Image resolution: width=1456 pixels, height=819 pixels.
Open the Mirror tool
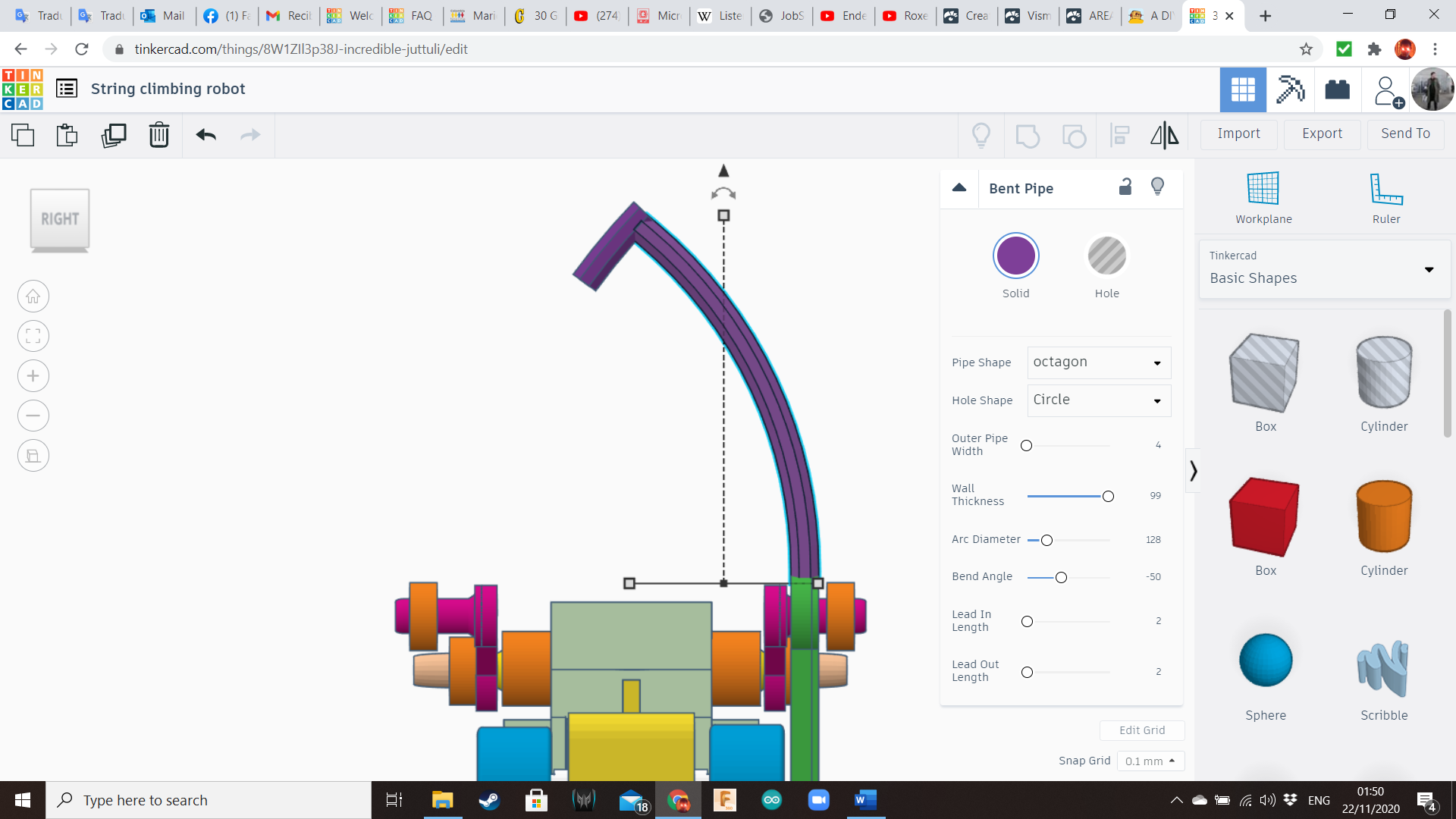click(1164, 135)
